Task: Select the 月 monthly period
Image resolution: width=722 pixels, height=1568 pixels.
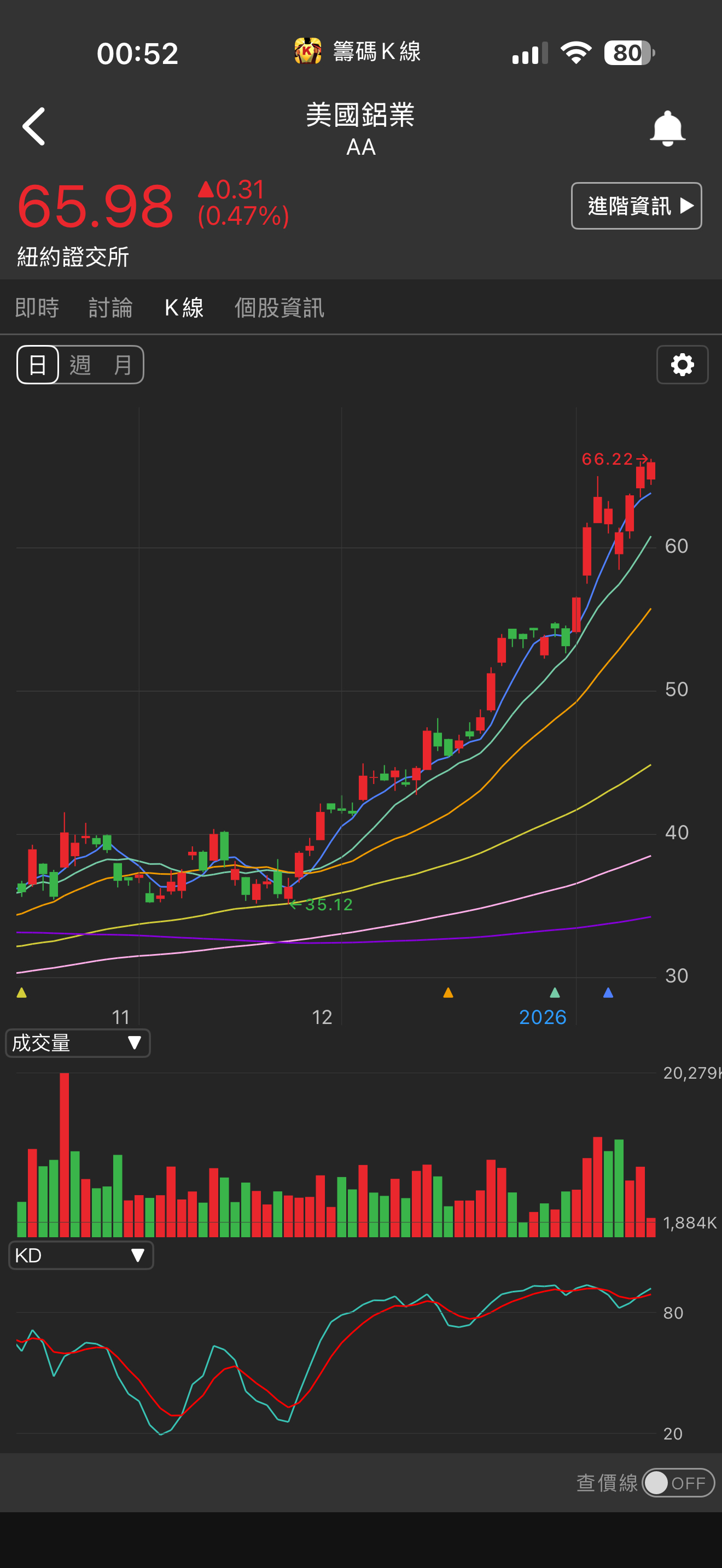Action: click(123, 365)
